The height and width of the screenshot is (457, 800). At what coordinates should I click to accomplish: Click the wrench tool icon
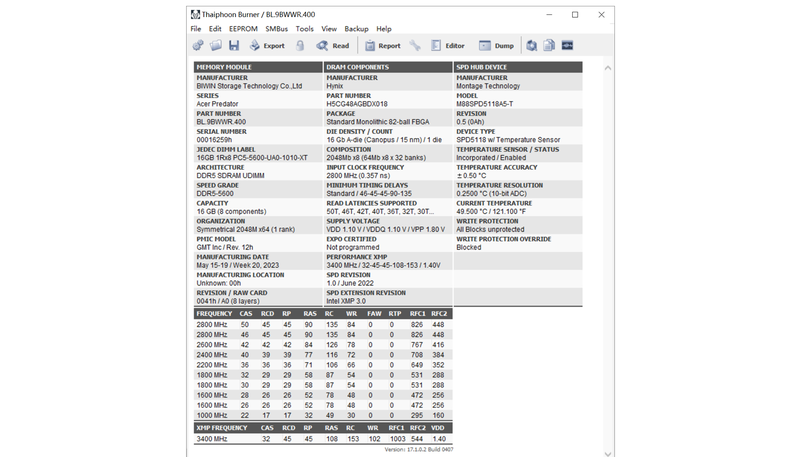click(x=415, y=45)
